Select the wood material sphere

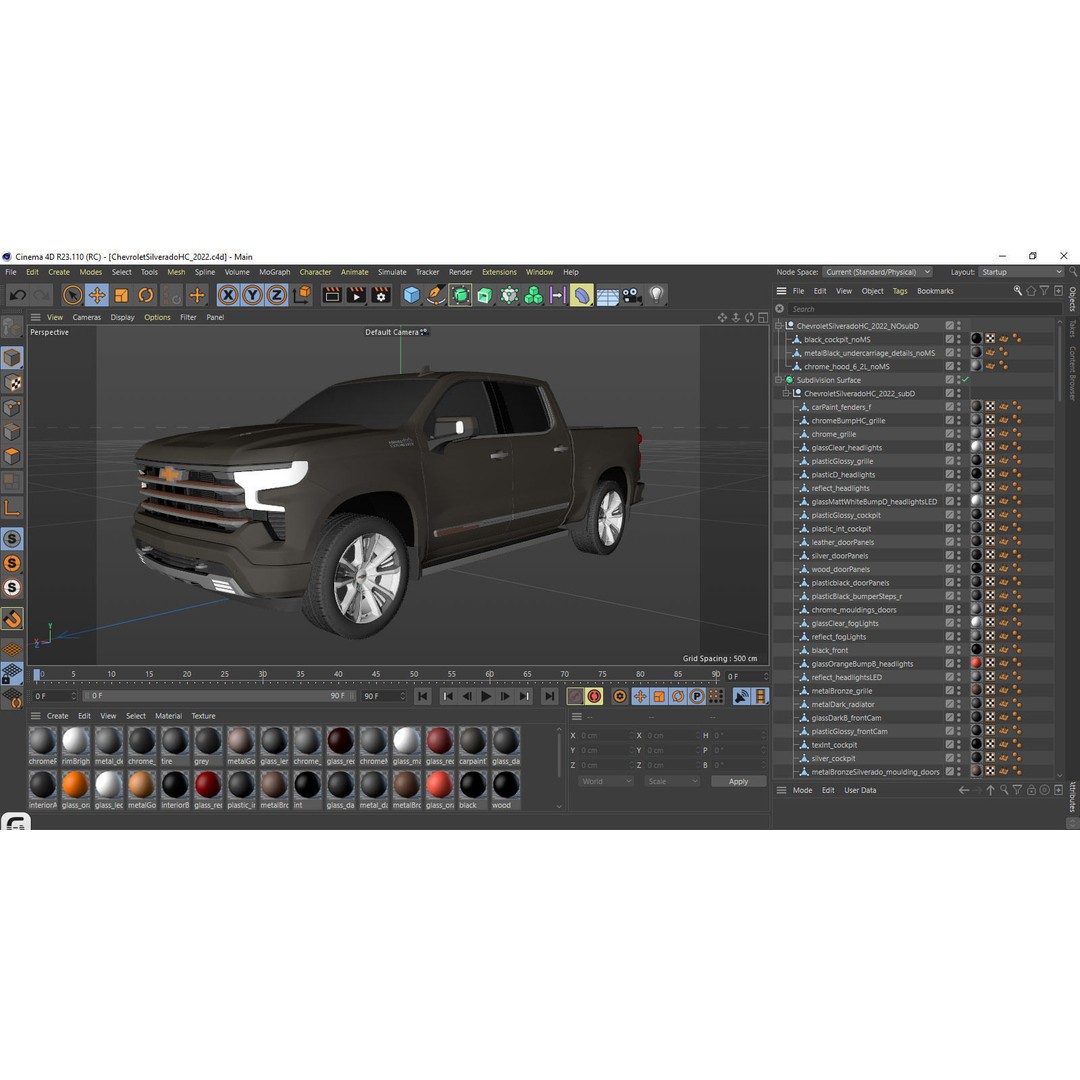(506, 785)
